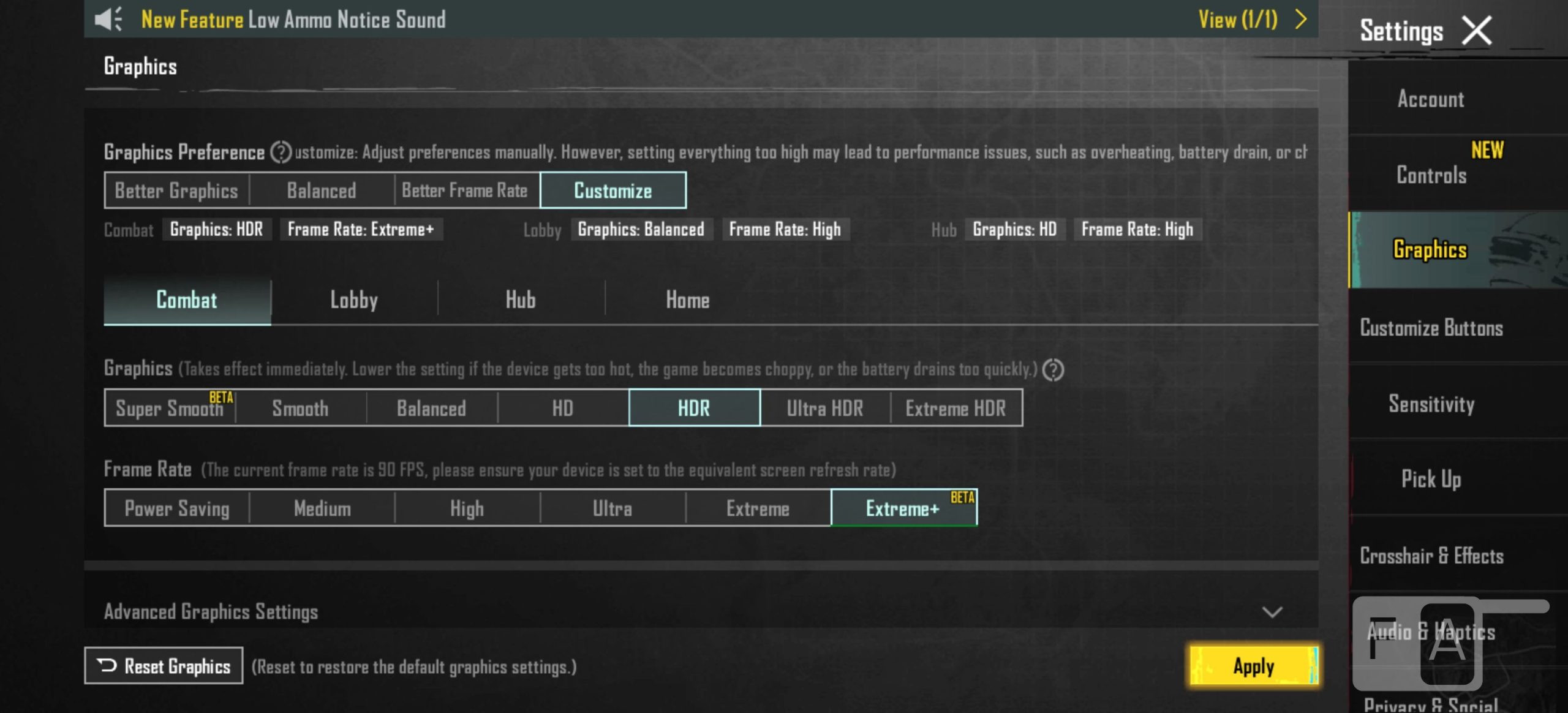Close Settings with the X icon
The image size is (1568, 713).
click(1476, 31)
